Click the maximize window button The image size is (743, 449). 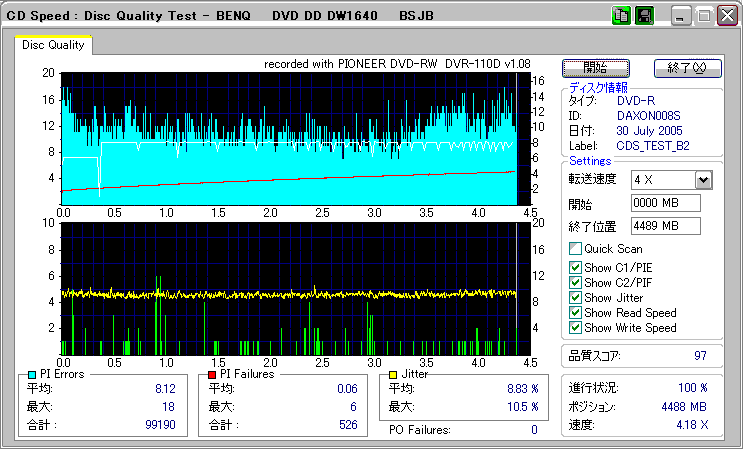click(705, 17)
